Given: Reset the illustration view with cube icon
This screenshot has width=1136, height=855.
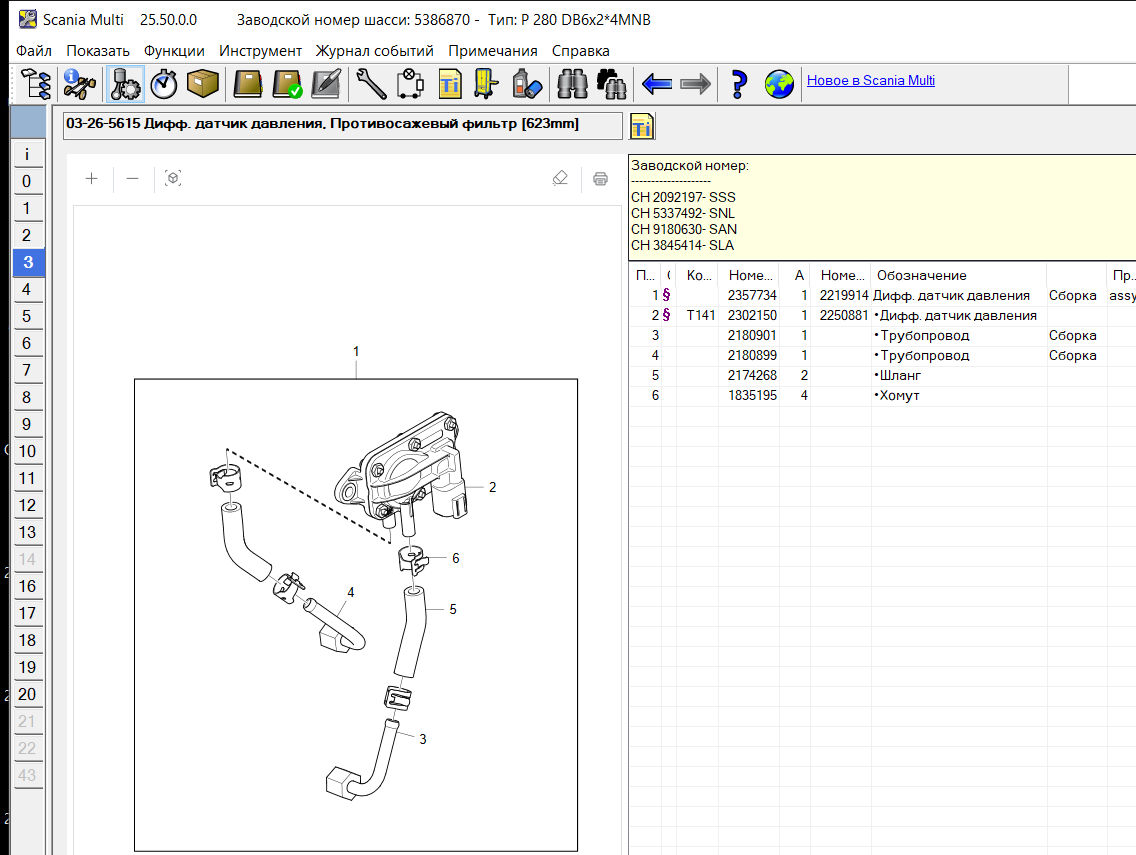Looking at the screenshot, I should [173, 178].
